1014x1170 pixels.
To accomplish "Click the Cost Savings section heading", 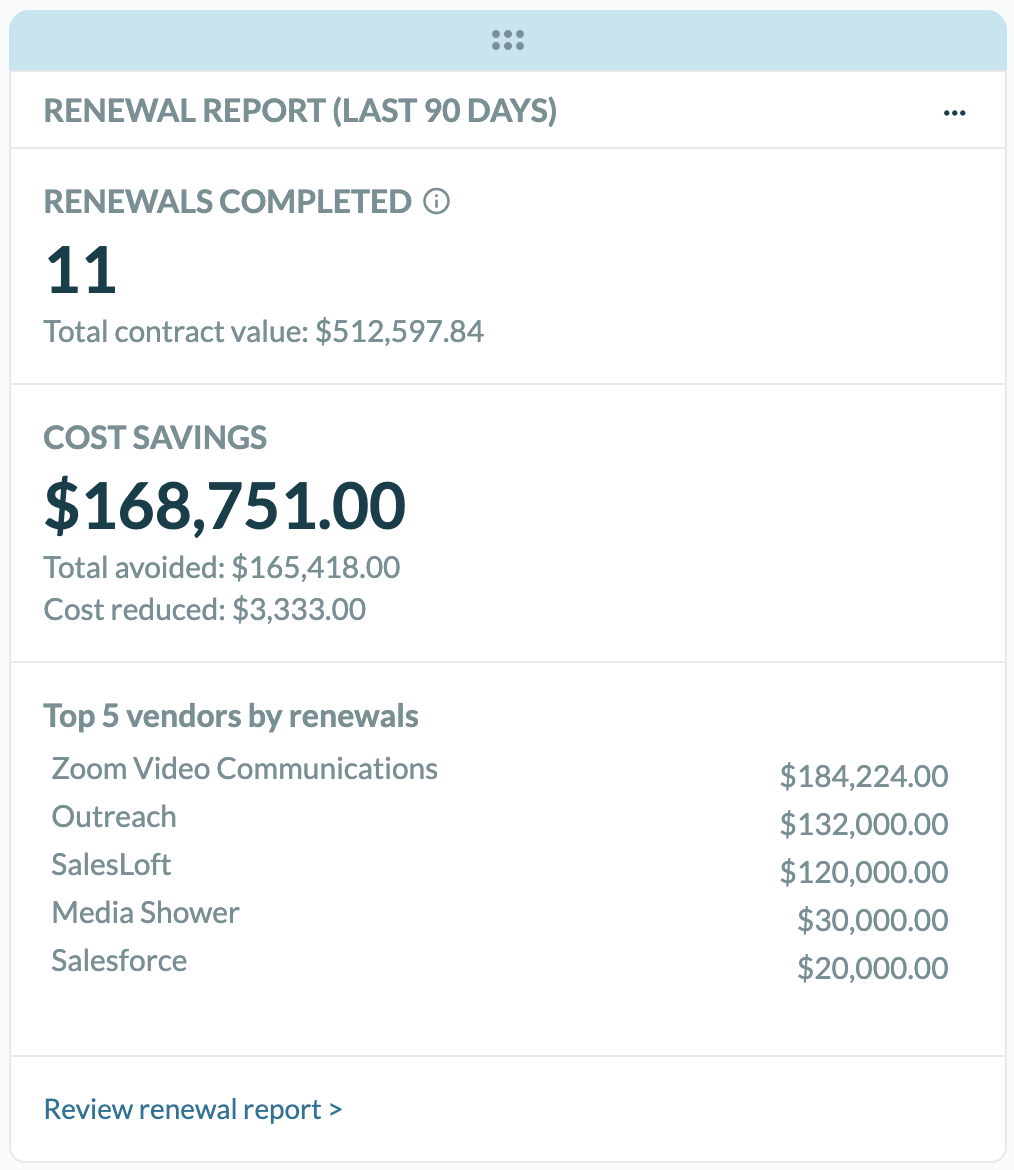I will click(155, 437).
